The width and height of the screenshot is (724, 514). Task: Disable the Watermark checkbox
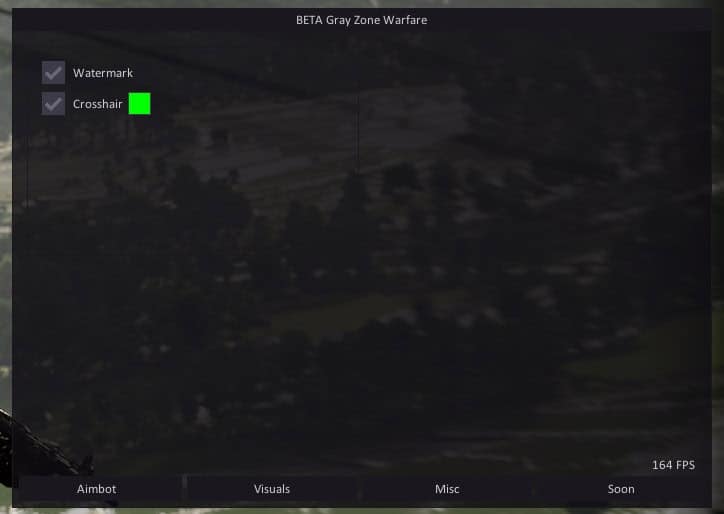[x=53, y=73]
